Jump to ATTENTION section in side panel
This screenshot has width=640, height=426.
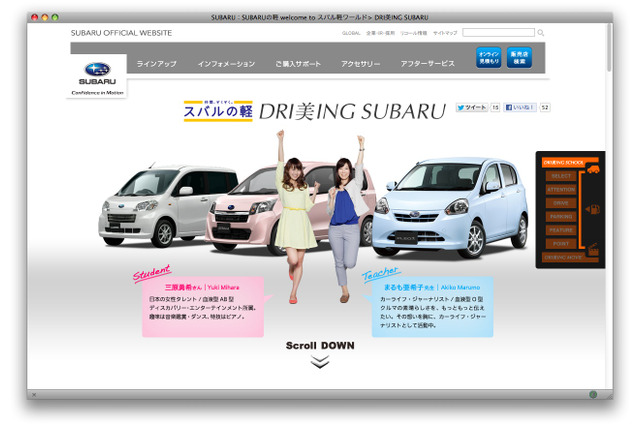[x=561, y=189]
